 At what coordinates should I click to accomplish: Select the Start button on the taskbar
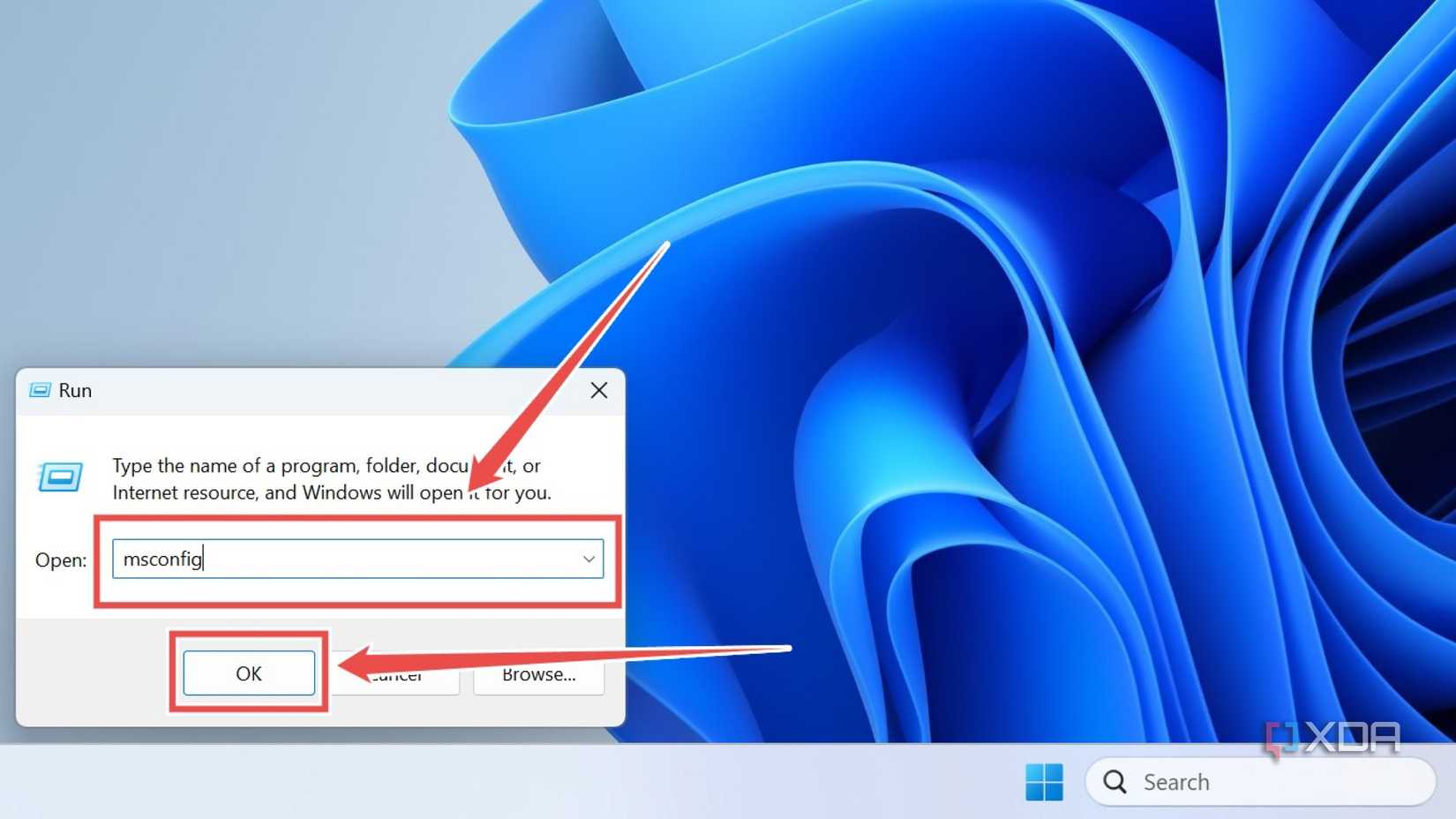point(1046,781)
